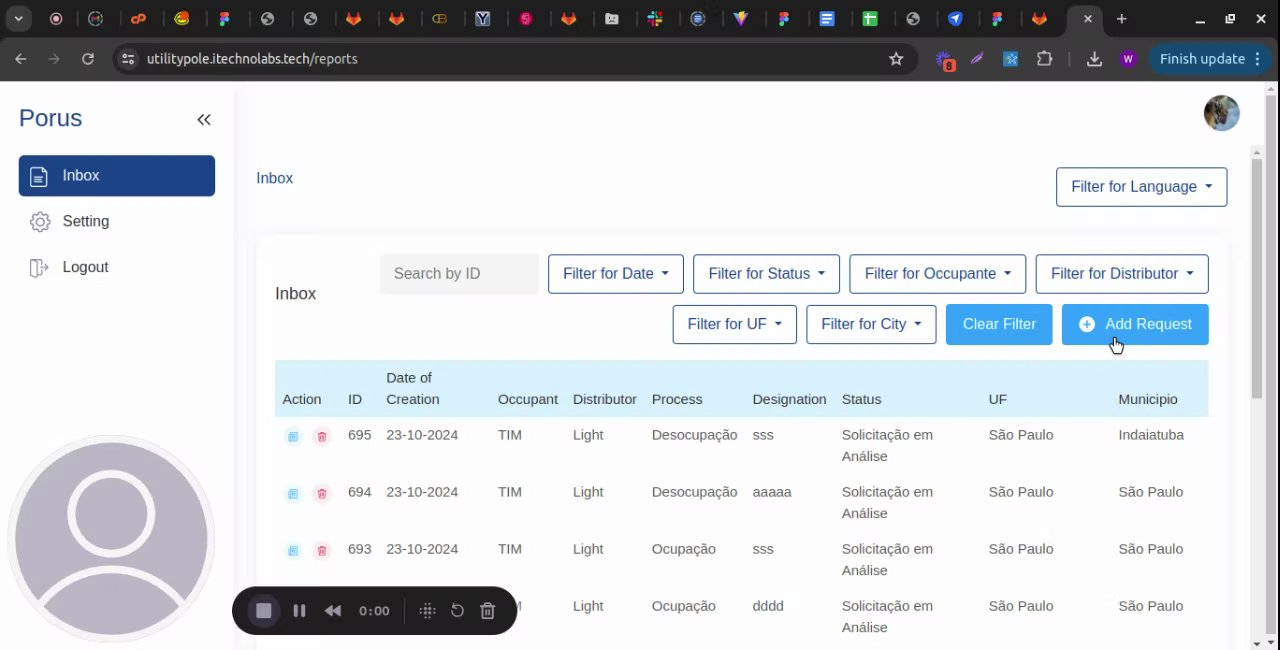Image resolution: width=1280 pixels, height=650 pixels.
Task: Delete request 694 with trash icon
Action: pyautogui.click(x=322, y=494)
